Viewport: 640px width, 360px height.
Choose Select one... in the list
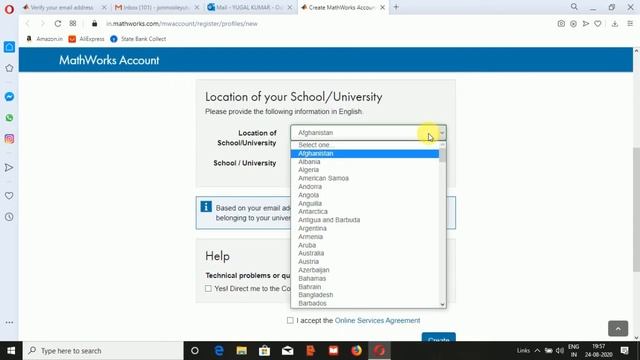tap(364, 145)
